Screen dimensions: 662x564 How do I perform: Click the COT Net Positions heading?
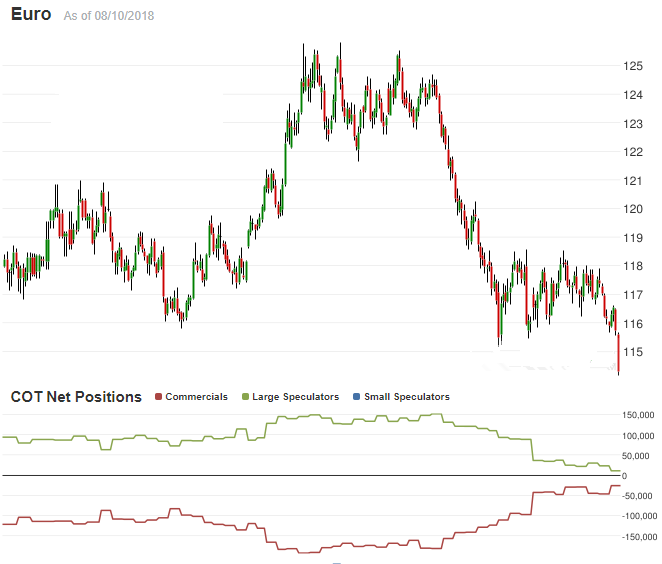pyautogui.click(x=76, y=397)
